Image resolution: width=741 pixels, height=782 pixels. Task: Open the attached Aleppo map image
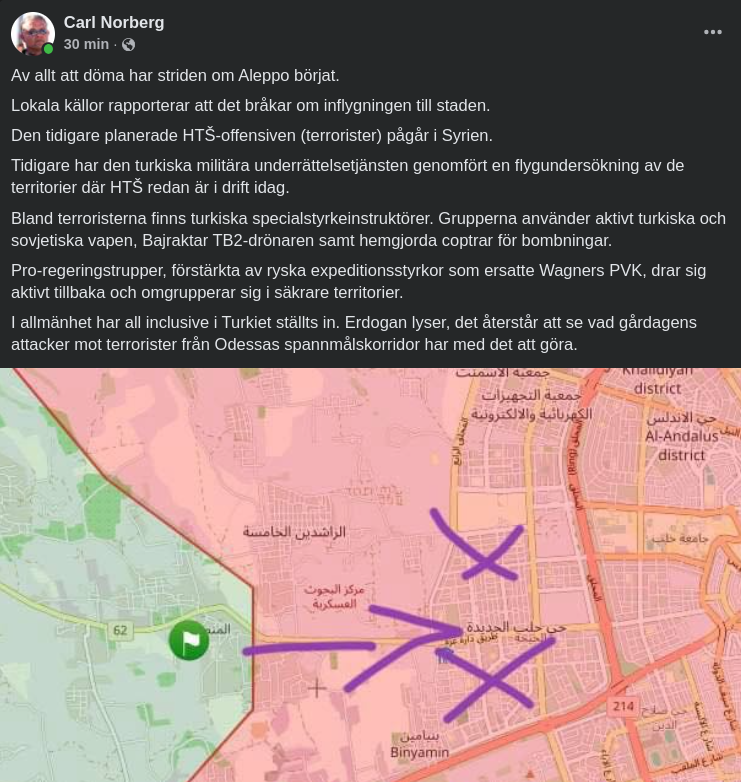[370, 575]
